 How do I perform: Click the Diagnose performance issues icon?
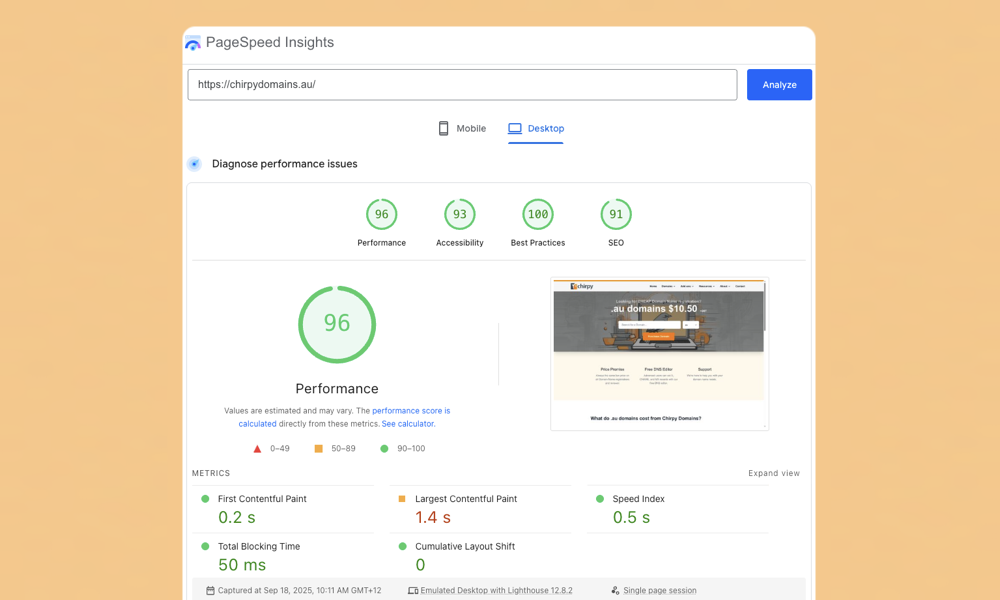(x=195, y=164)
